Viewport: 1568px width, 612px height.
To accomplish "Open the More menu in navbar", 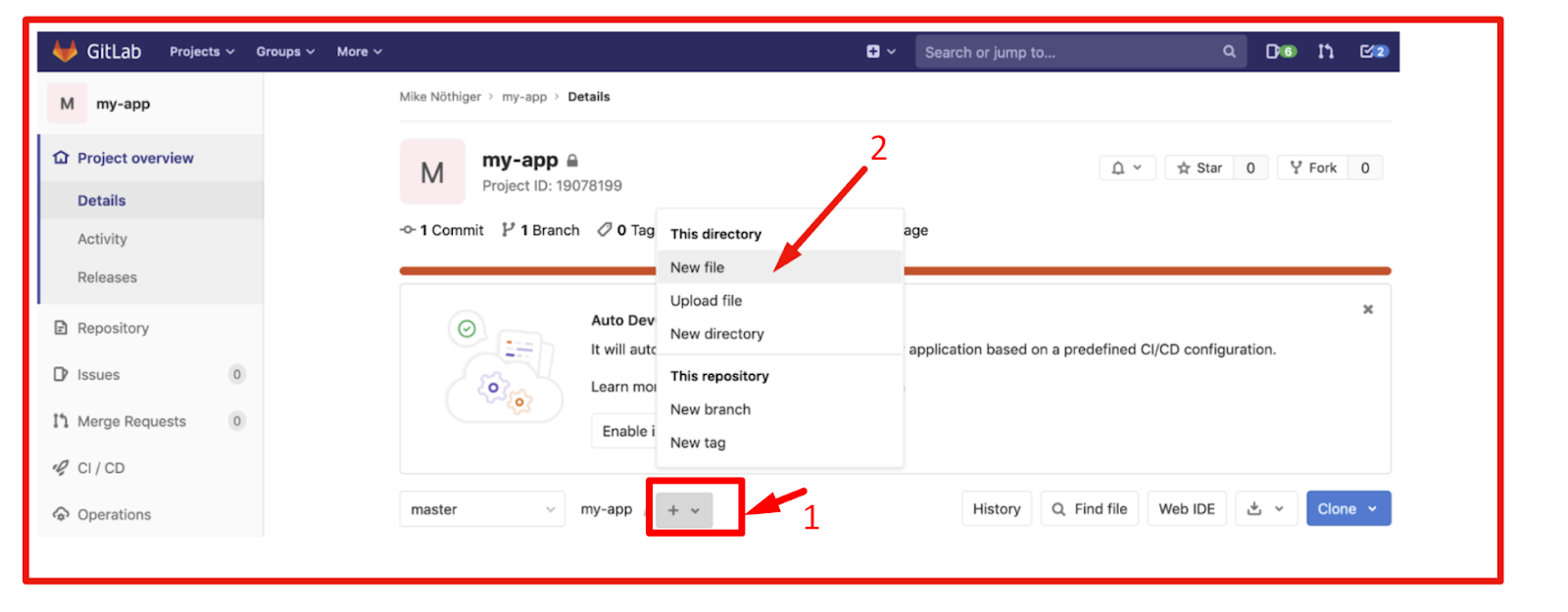I will (x=360, y=52).
